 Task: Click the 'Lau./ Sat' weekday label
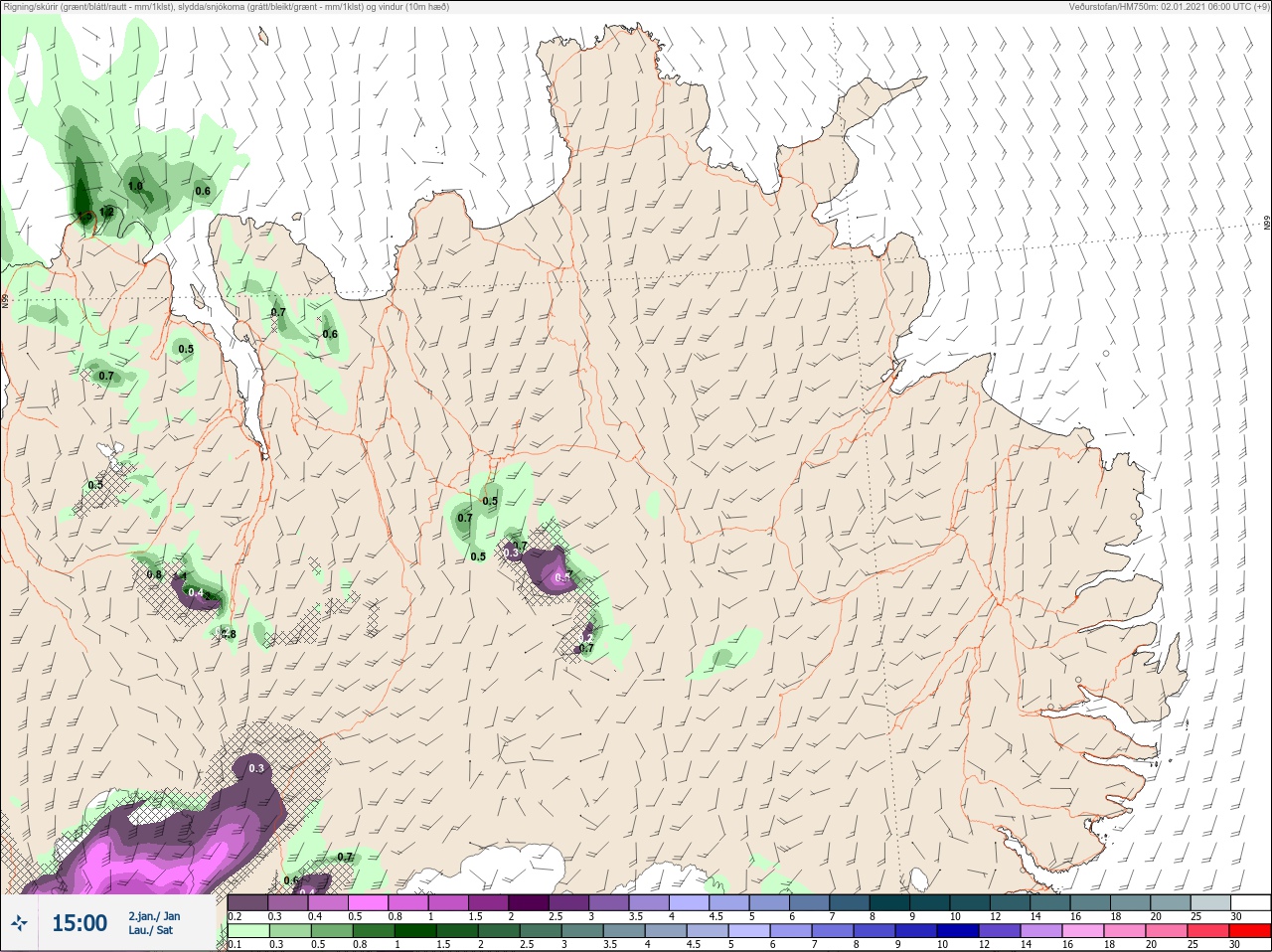pos(151,930)
